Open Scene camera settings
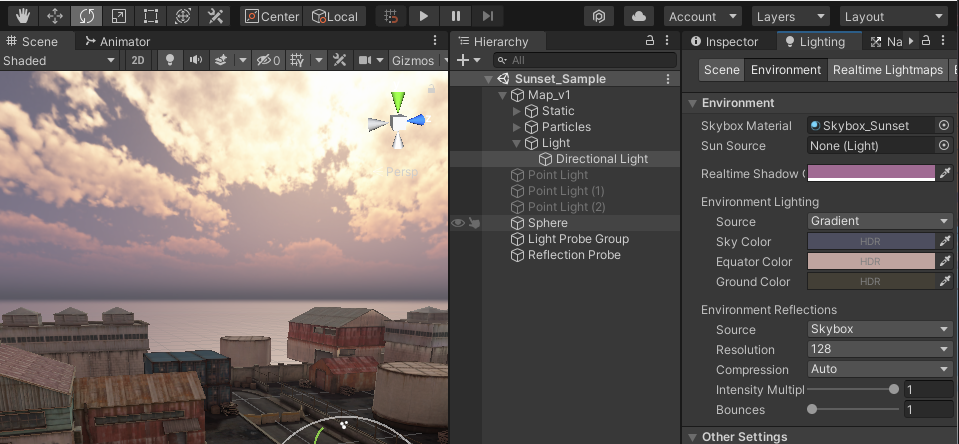959x444 pixels. pos(365,61)
